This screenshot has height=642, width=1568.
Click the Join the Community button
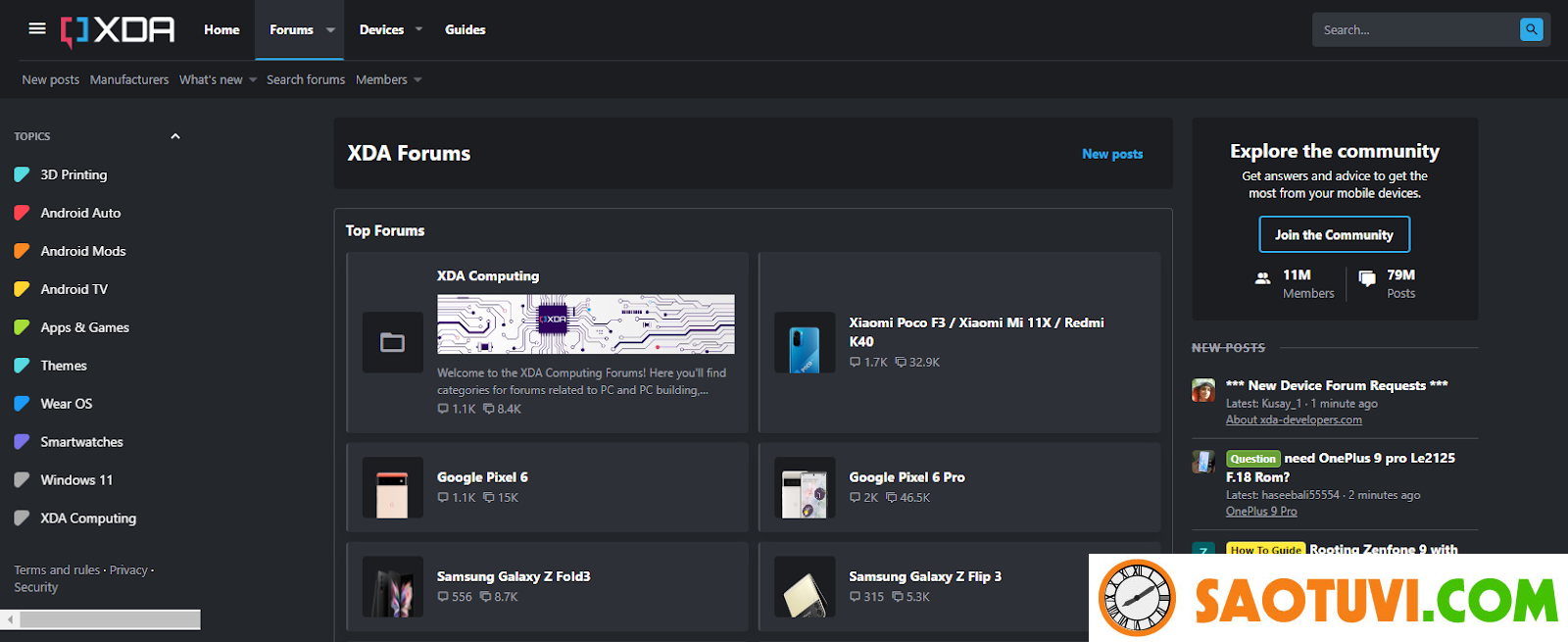tap(1334, 234)
